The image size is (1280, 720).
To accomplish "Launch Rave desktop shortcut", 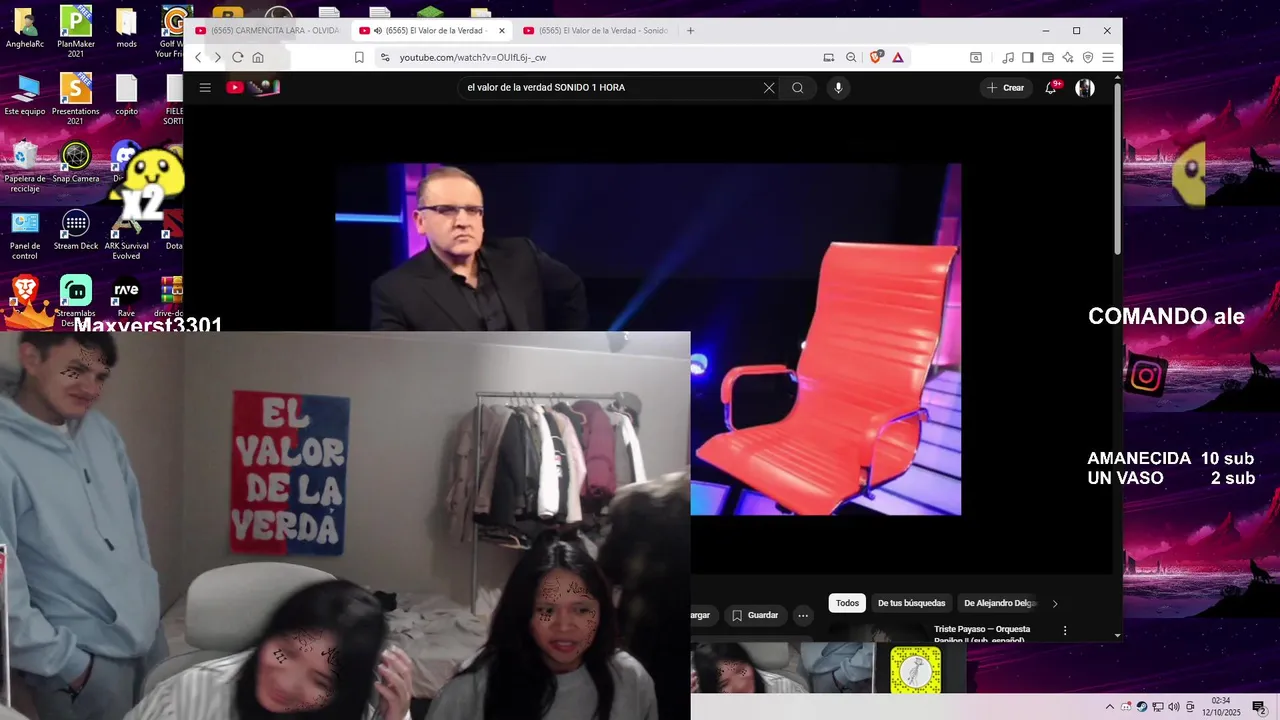I will point(126,297).
